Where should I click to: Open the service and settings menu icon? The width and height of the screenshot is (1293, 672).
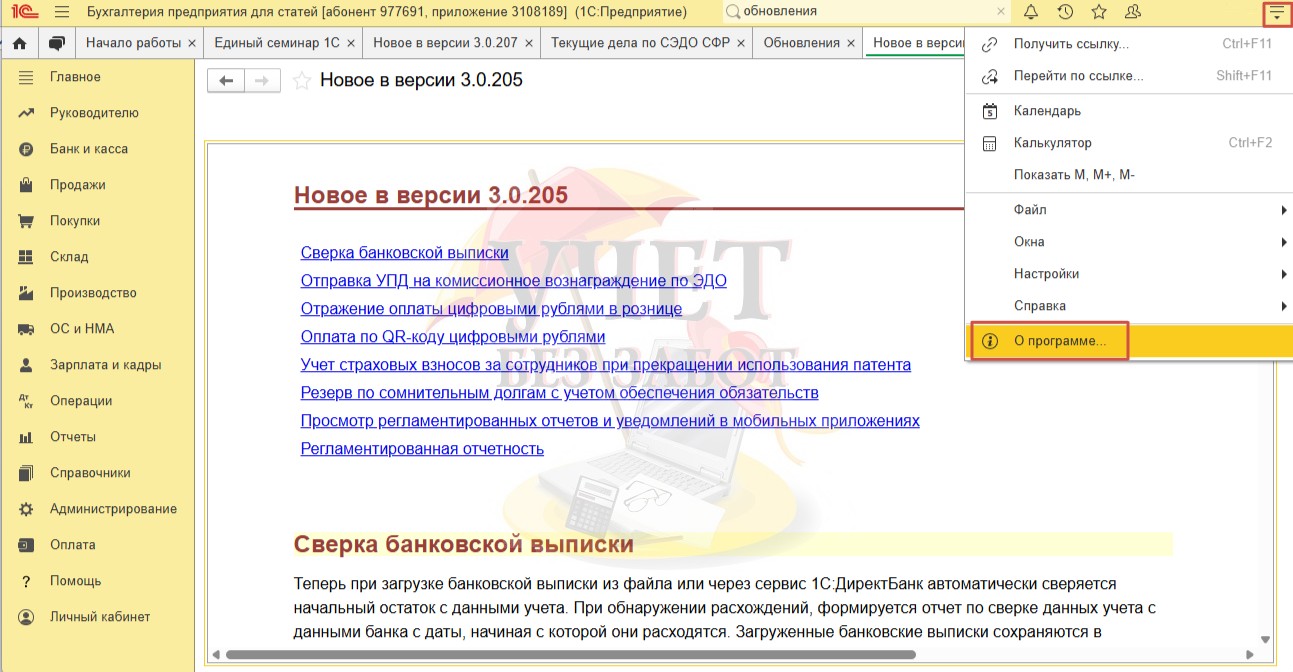1276,13
